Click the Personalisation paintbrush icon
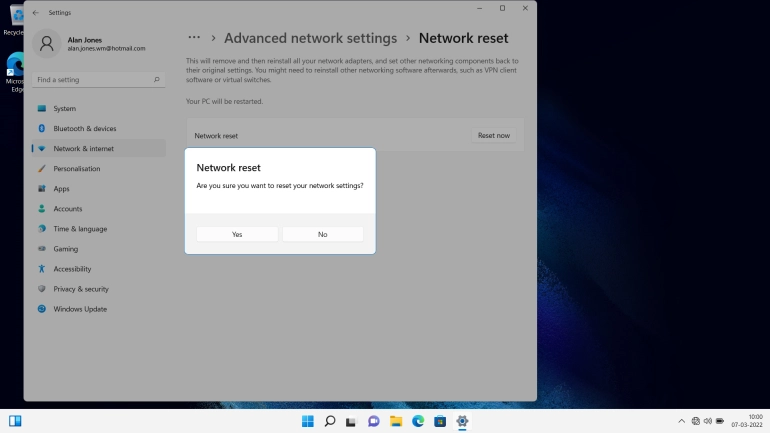 coord(42,168)
